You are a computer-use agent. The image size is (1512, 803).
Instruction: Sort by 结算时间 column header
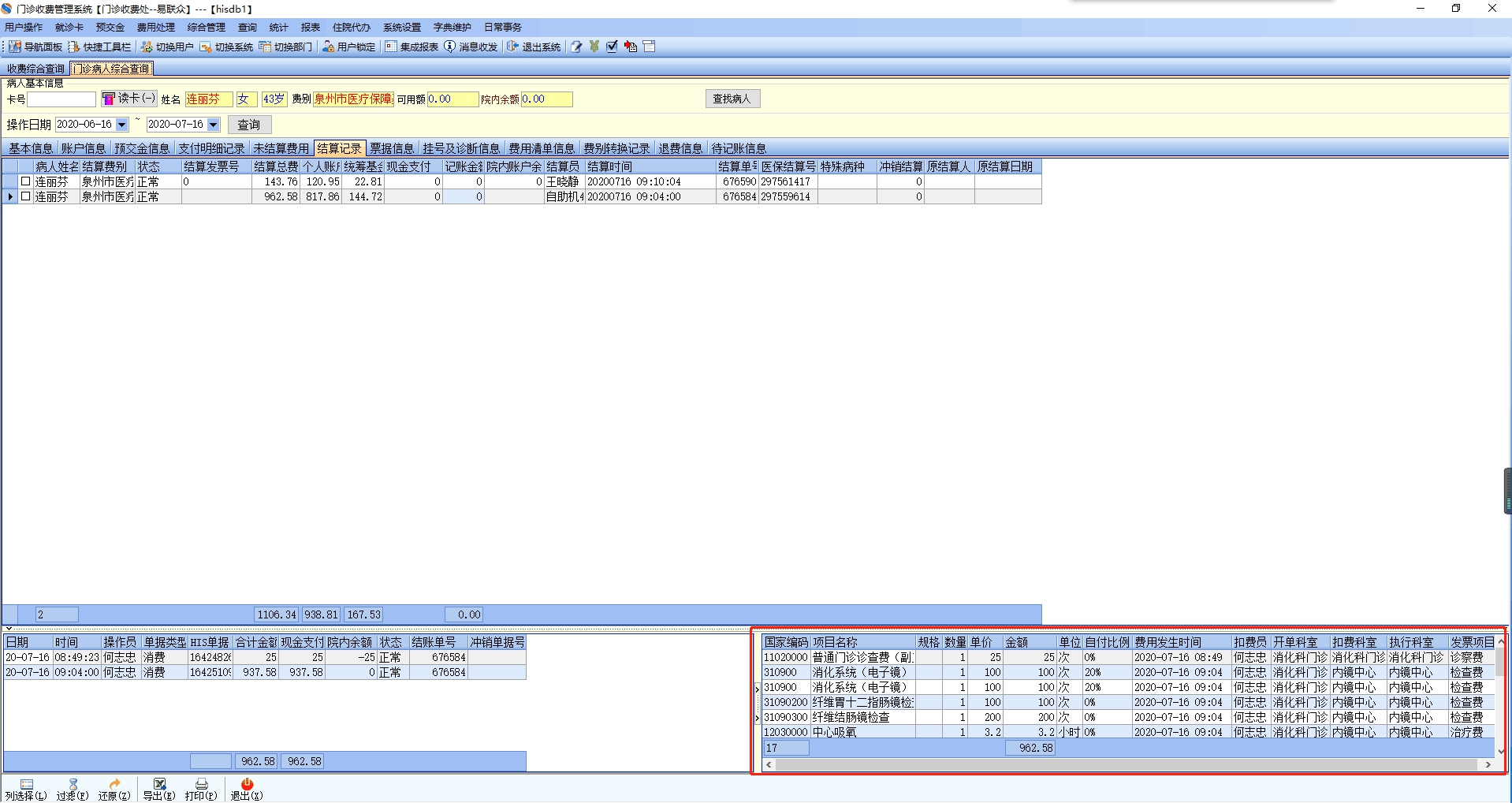click(650, 166)
